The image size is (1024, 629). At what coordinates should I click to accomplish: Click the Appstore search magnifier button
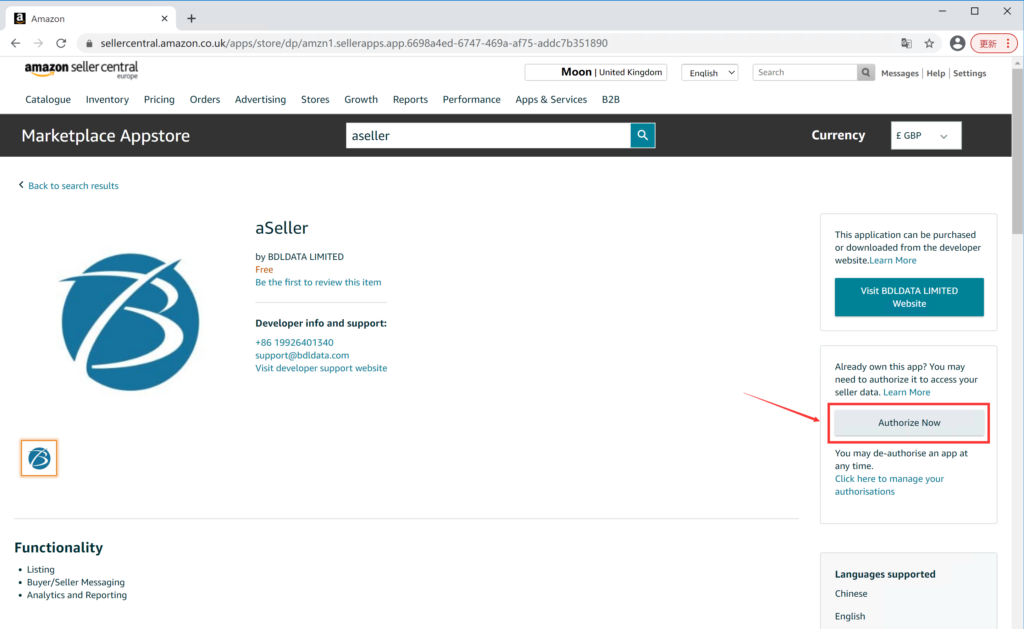click(x=643, y=135)
